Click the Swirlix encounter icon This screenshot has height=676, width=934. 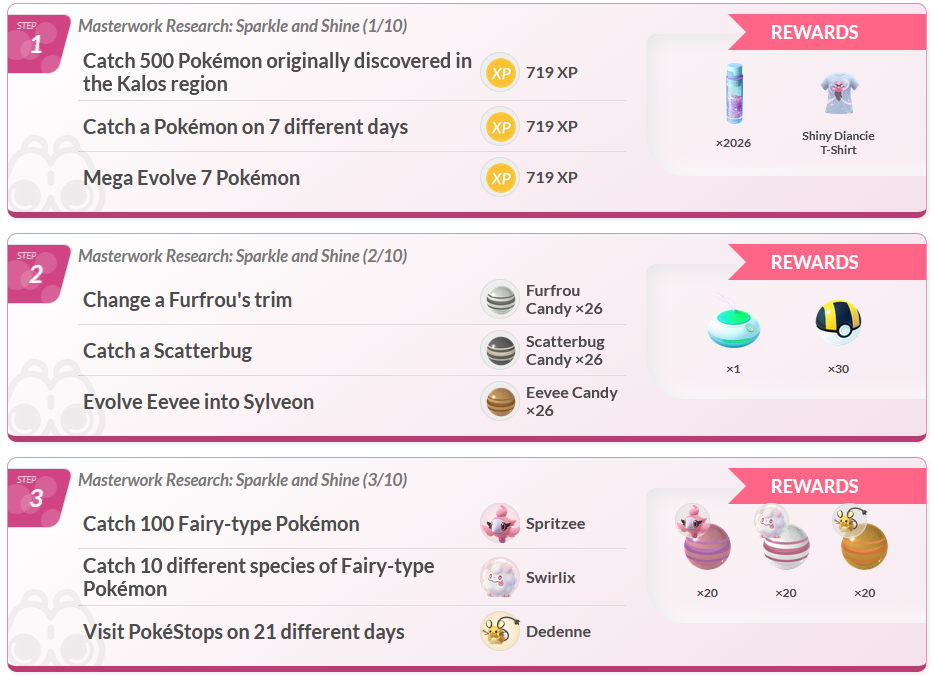click(x=500, y=577)
